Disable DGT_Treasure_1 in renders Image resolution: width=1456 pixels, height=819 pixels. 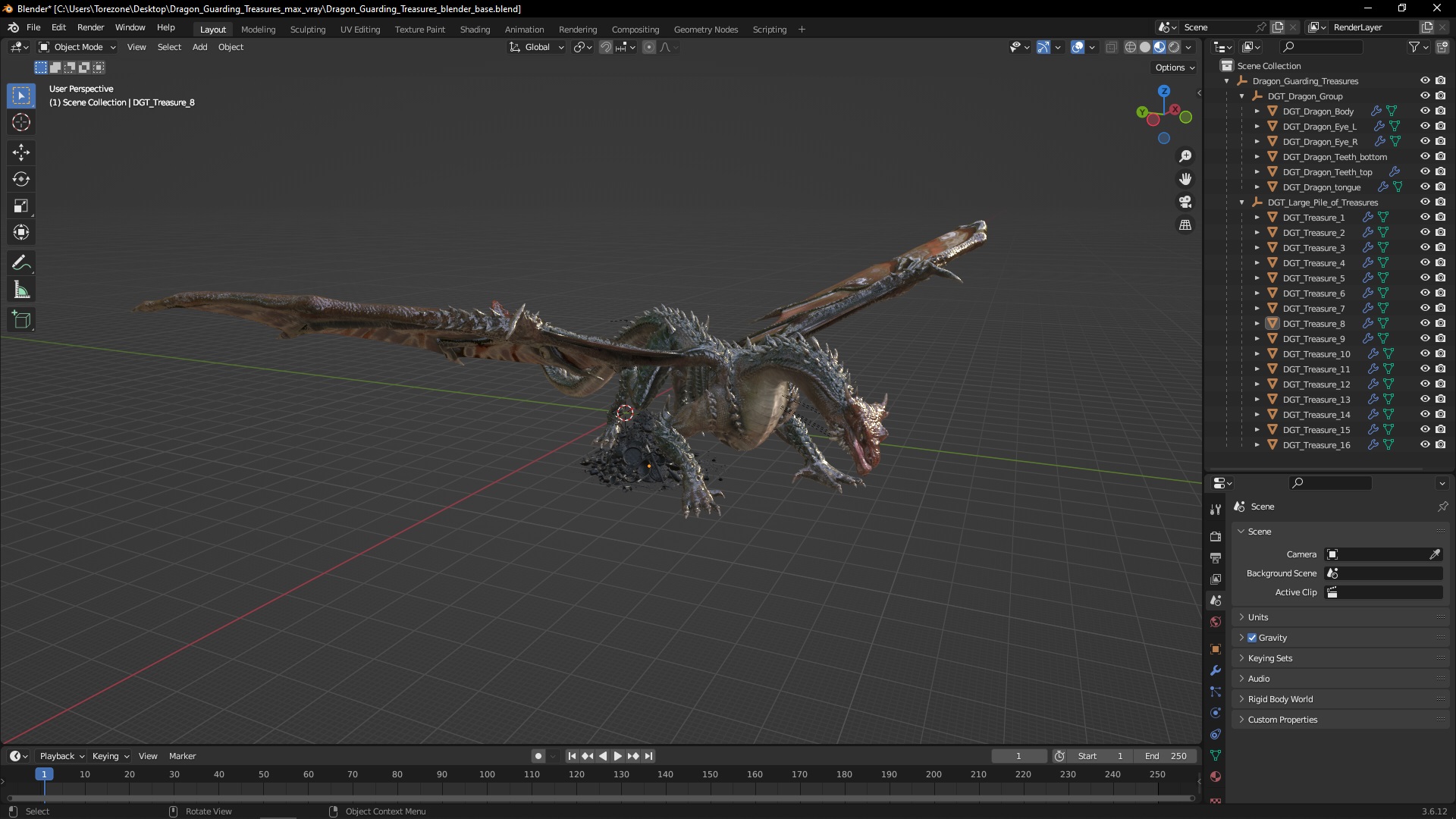pos(1441,217)
